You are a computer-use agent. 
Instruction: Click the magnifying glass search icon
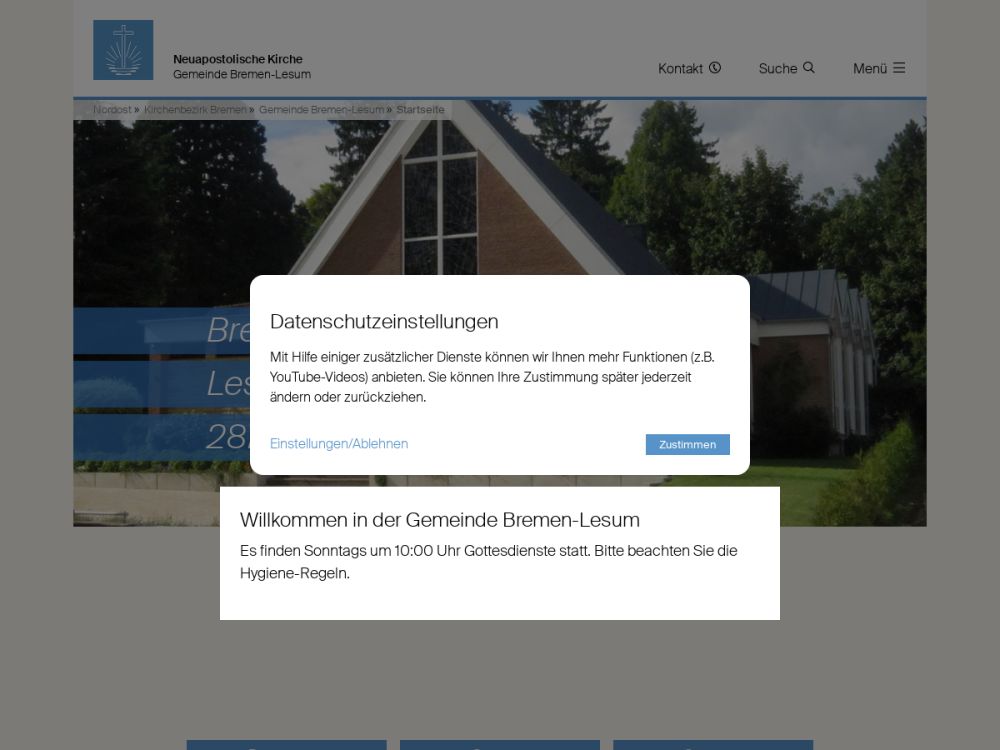[x=809, y=68]
